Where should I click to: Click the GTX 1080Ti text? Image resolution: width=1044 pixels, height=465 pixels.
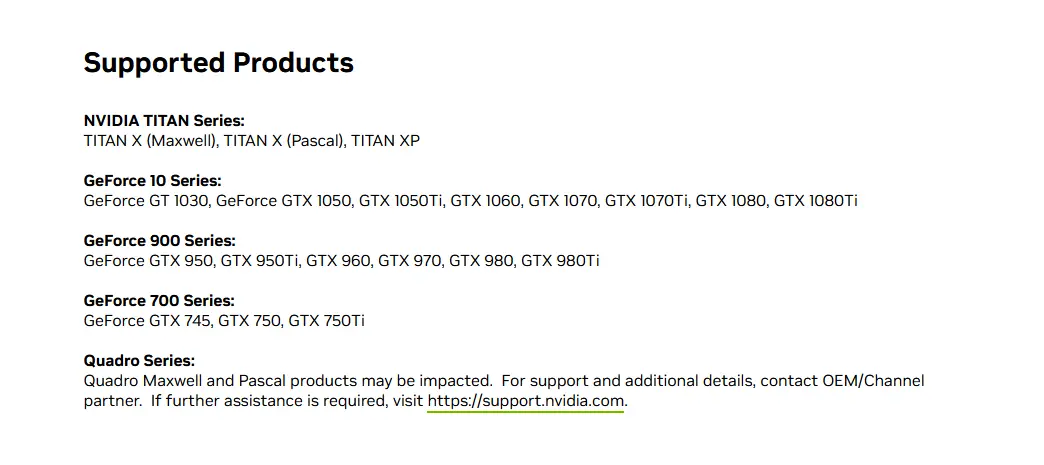pyautogui.click(x=816, y=201)
